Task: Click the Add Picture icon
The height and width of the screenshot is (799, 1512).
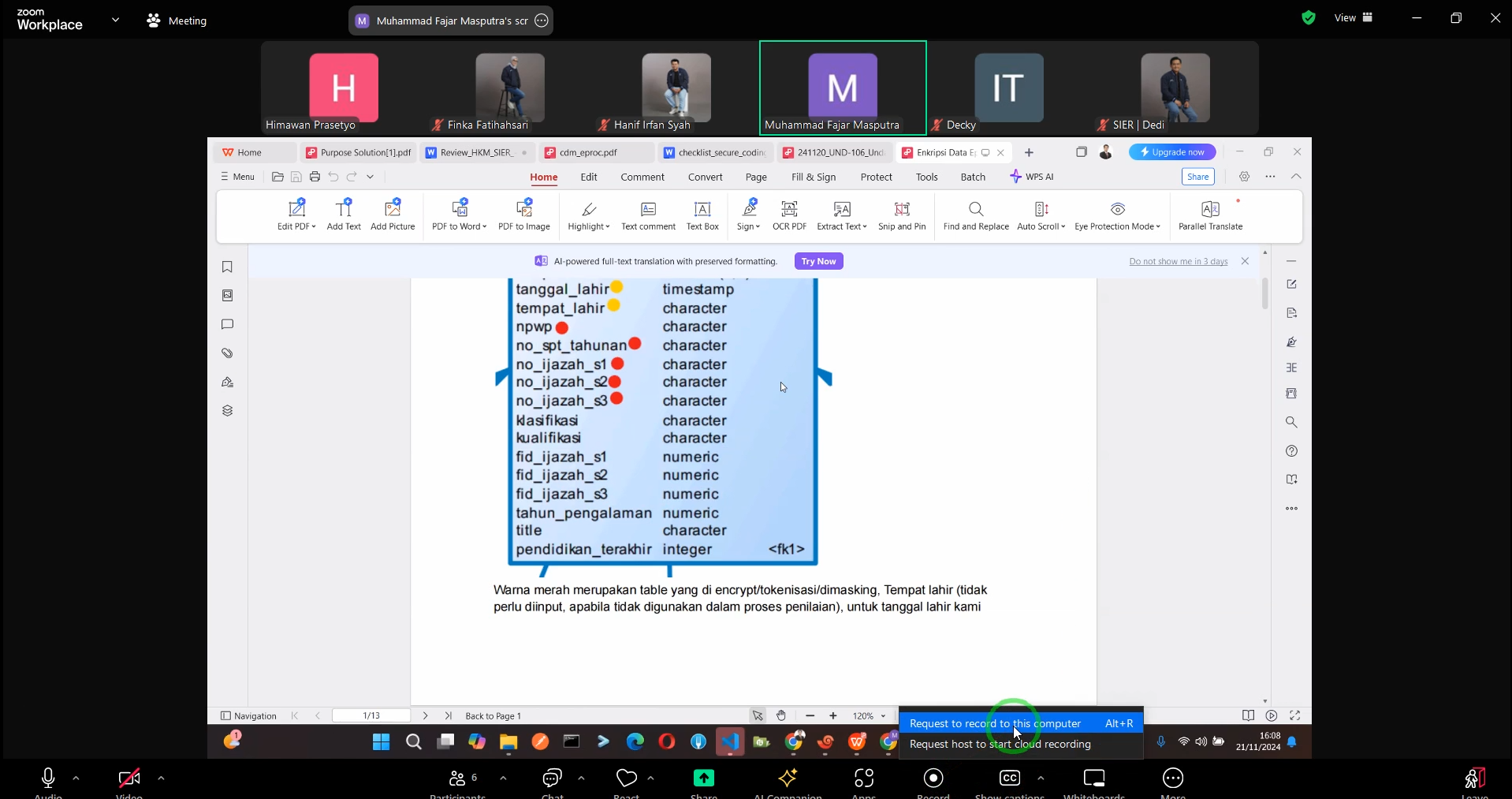Action: 393,210
